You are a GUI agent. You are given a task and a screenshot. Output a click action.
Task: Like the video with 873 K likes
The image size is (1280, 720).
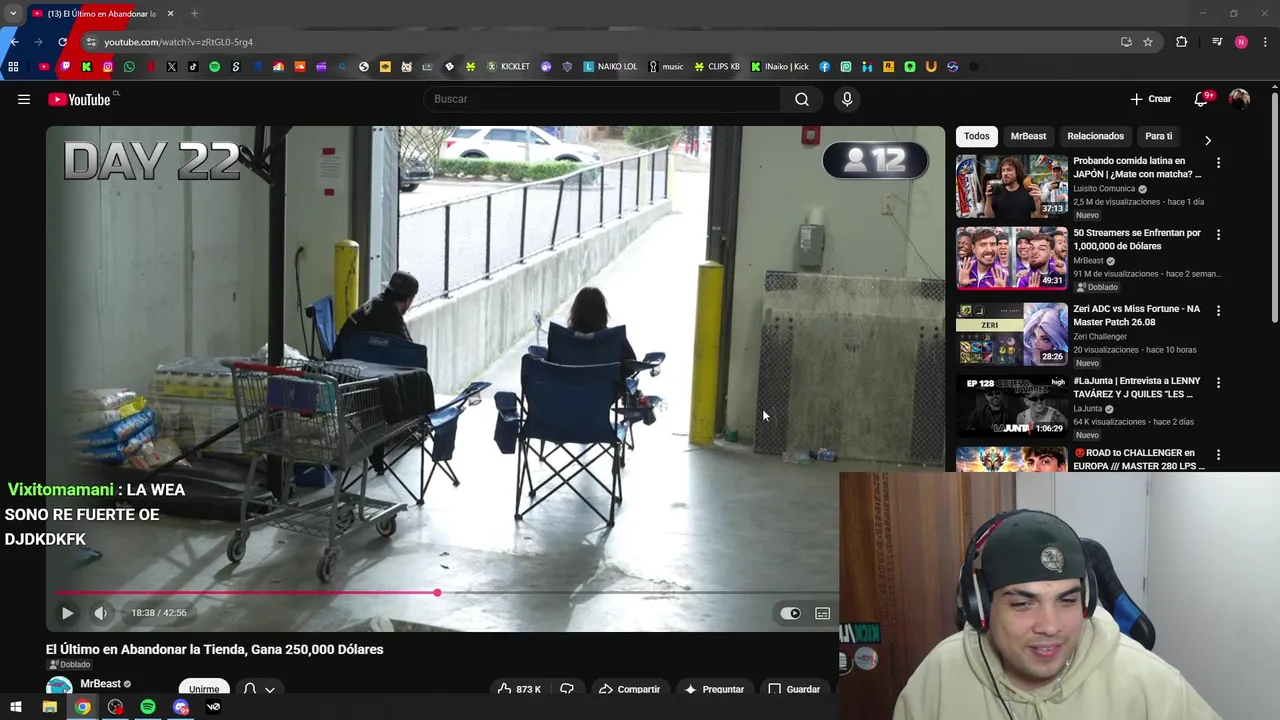coord(519,689)
